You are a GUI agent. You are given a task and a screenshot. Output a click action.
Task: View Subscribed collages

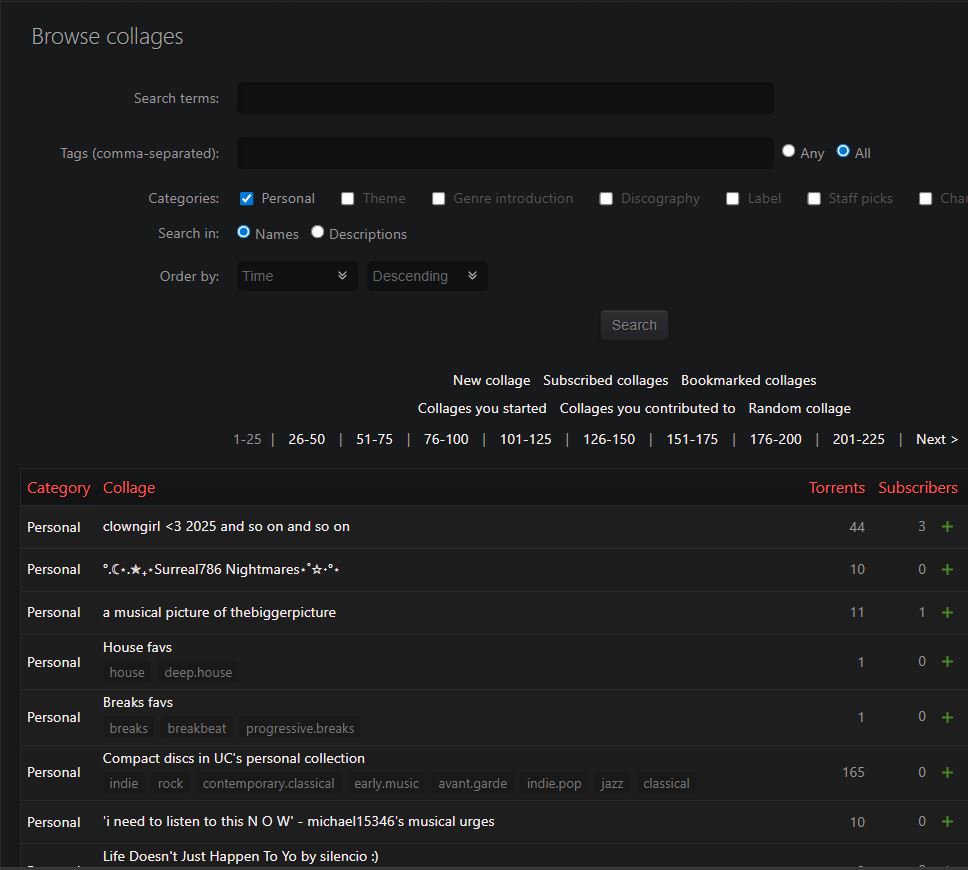click(606, 380)
